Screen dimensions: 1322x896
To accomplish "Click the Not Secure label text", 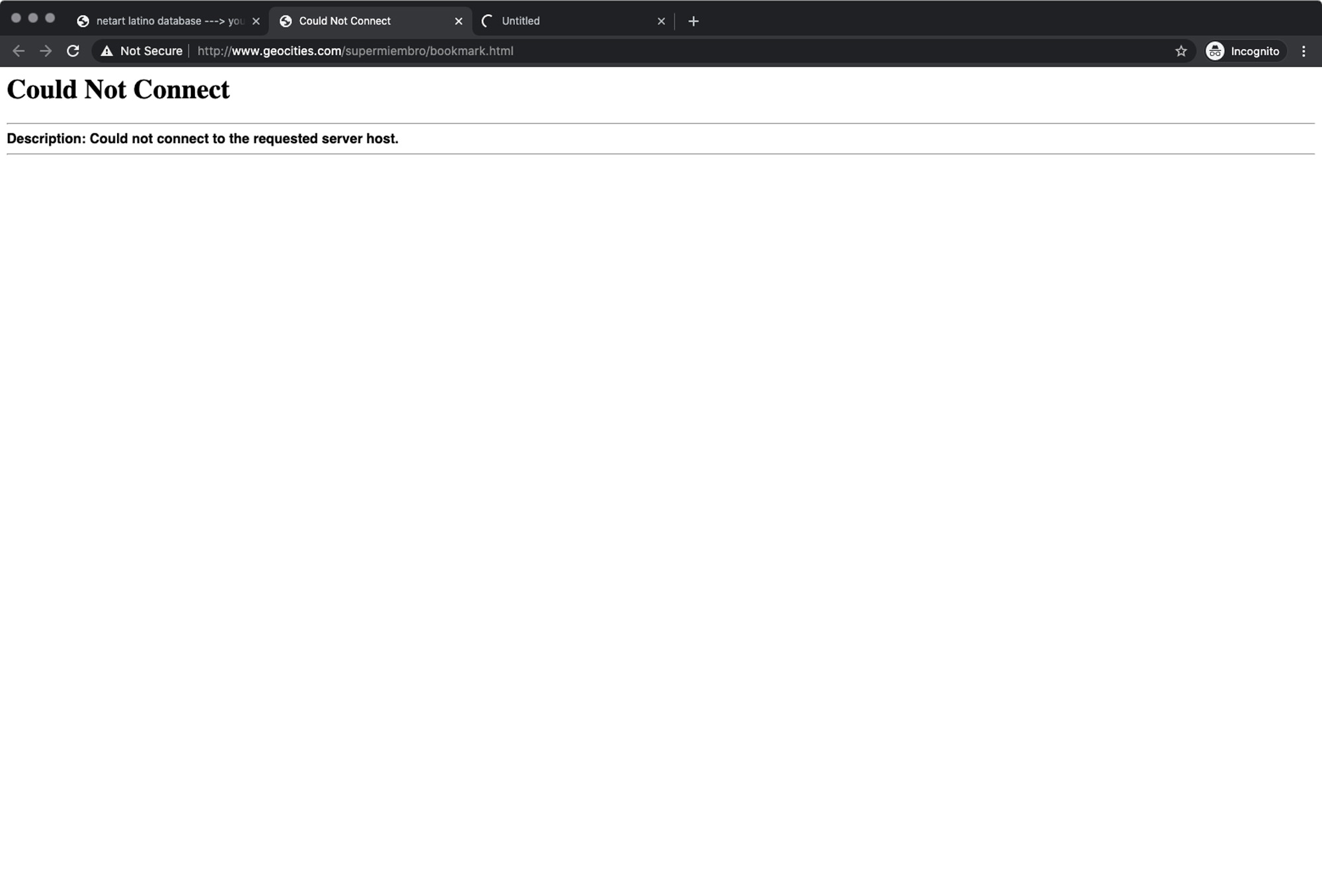I will click(151, 51).
